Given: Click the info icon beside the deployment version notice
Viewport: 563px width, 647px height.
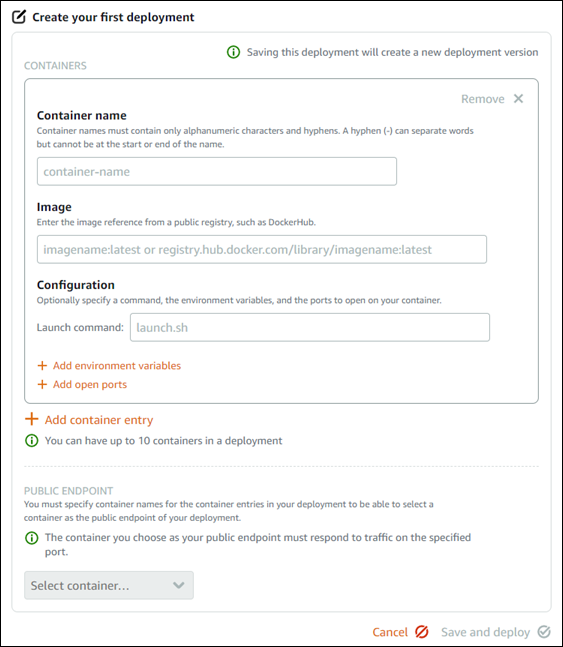Looking at the screenshot, I should point(233,52).
